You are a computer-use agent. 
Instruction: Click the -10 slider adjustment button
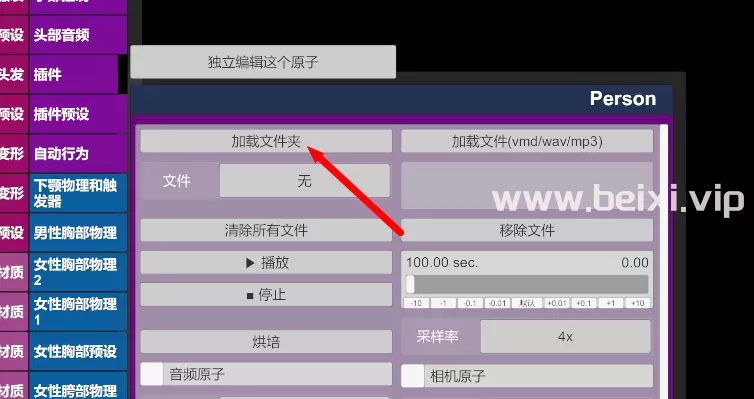[416, 303]
